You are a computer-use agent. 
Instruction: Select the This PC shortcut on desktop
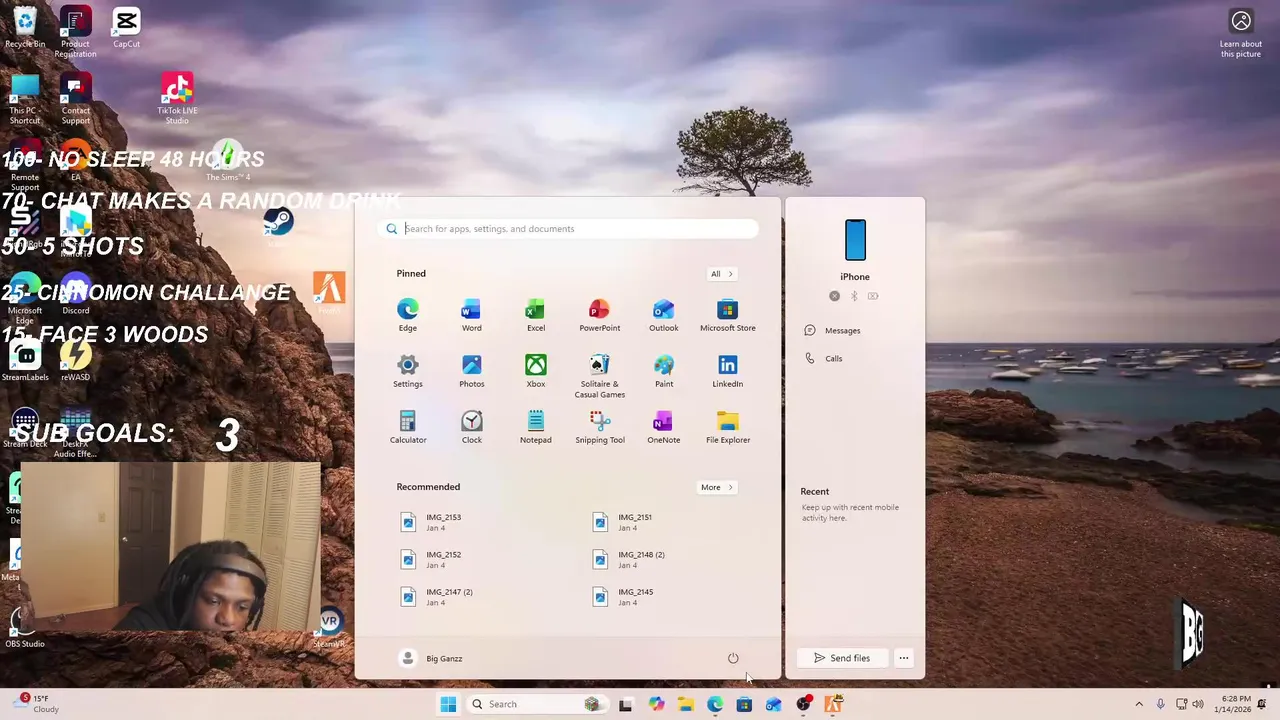click(25, 99)
